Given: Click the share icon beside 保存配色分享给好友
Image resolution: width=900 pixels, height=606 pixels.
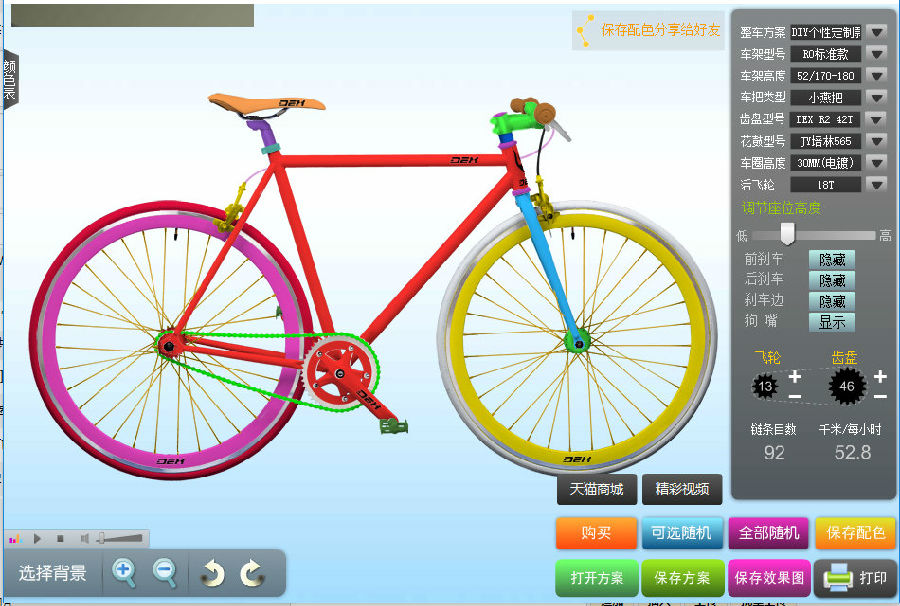Looking at the screenshot, I should coord(585,30).
